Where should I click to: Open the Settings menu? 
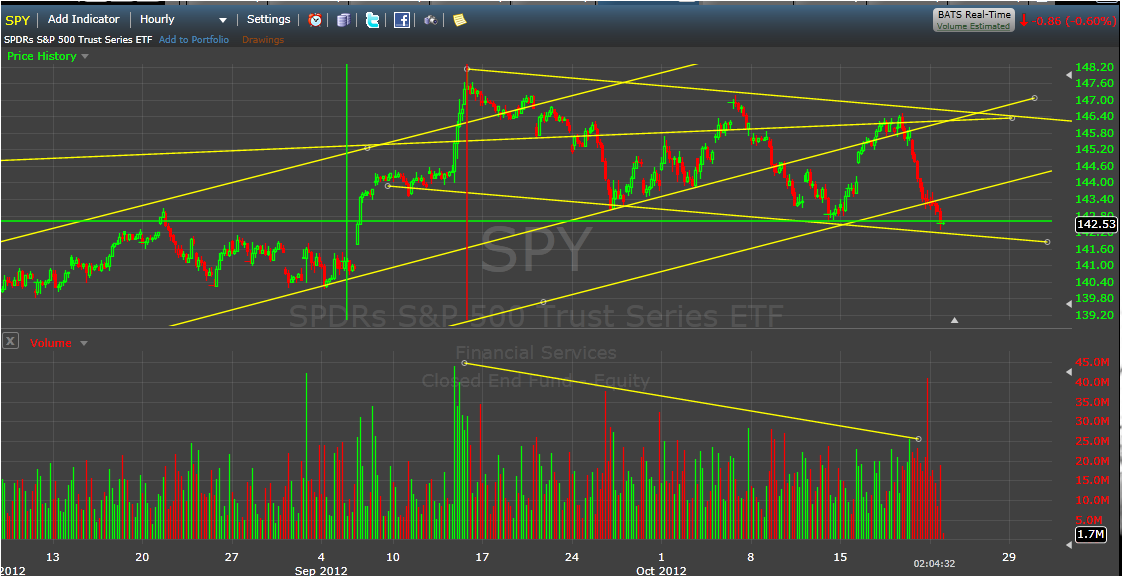pos(269,19)
